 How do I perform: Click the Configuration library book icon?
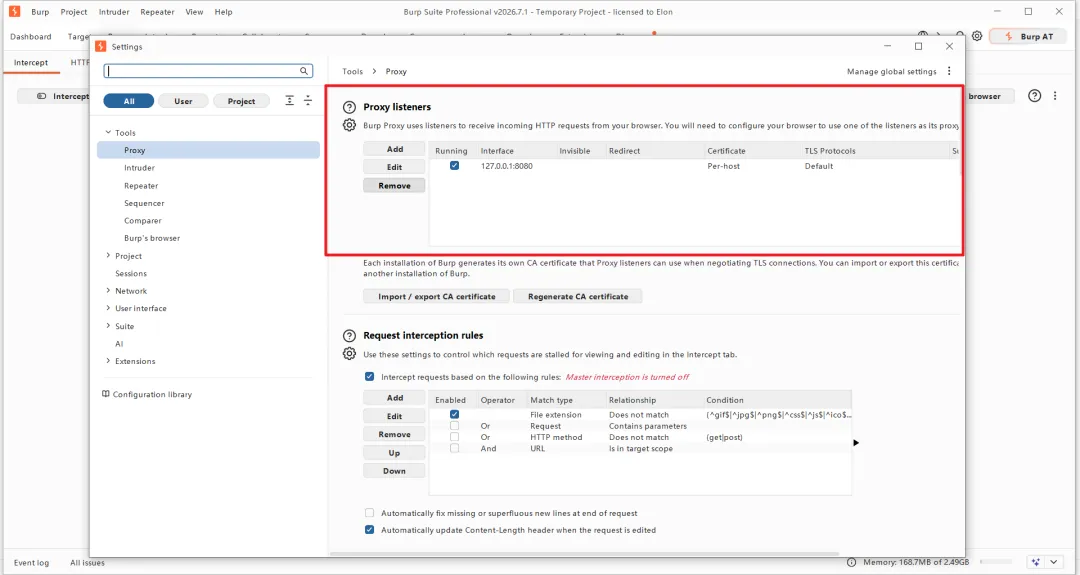pos(105,394)
